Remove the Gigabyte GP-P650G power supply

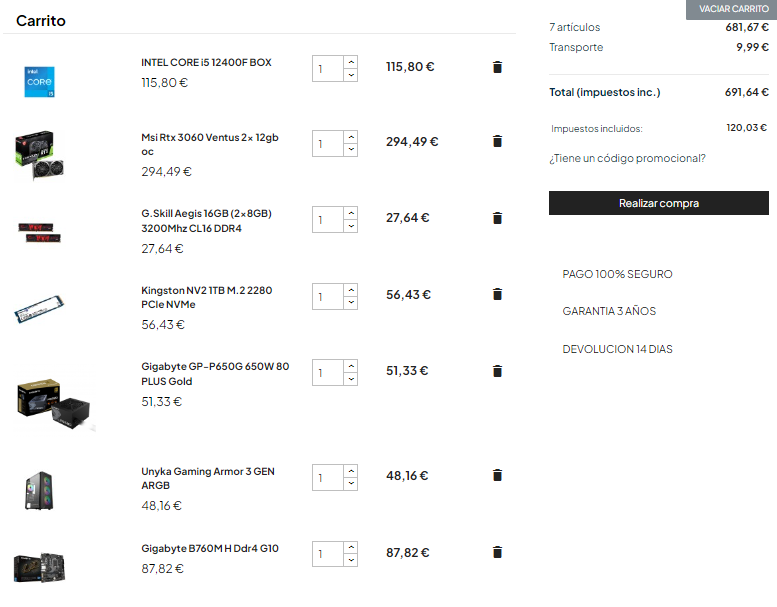[x=497, y=371]
